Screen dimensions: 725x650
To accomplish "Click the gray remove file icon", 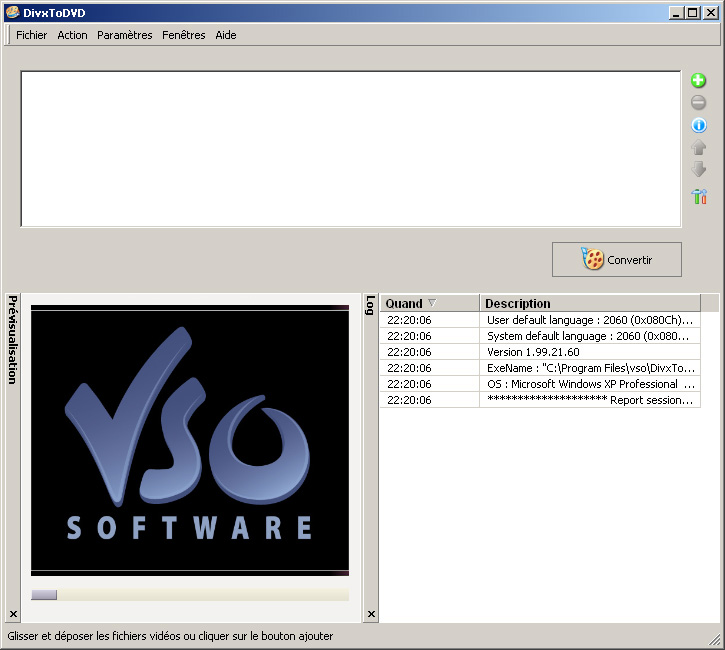I will click(x=698, y=102).
